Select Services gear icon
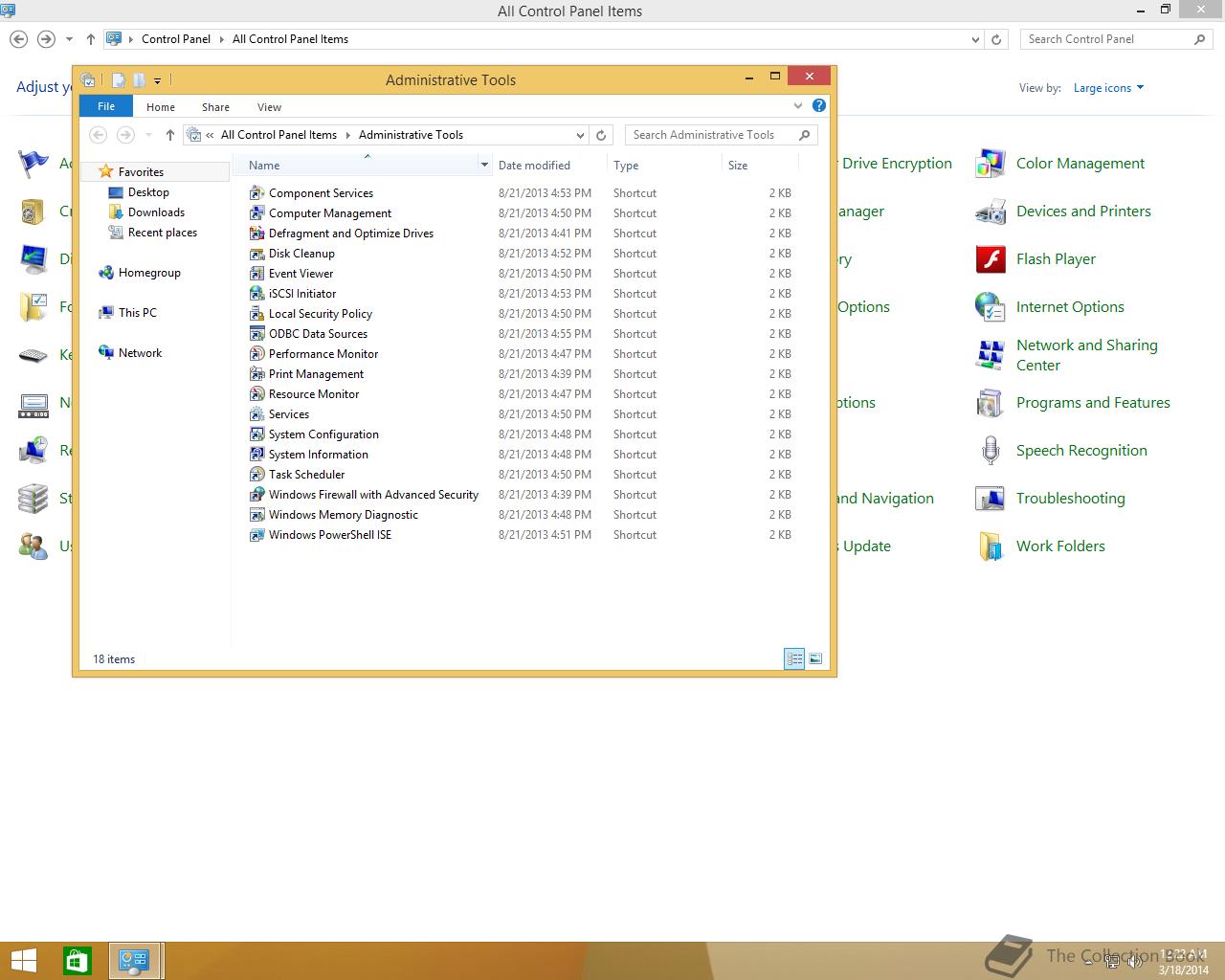Screen dimensions: 1225x980 (256, 414)
